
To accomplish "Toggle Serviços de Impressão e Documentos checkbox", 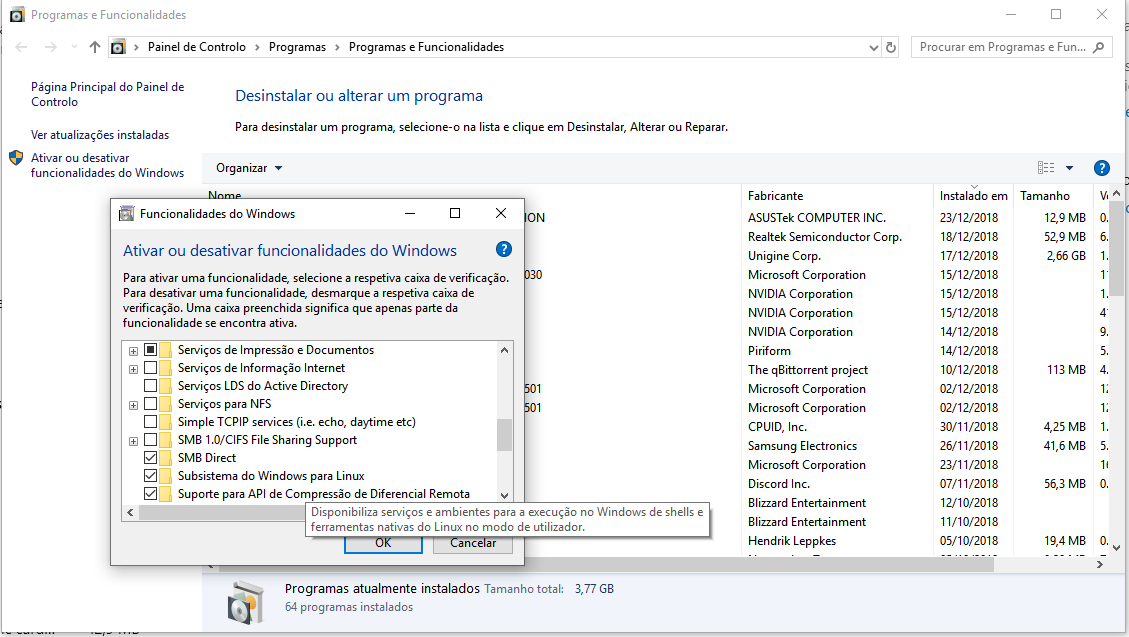I will [x=150, y=350].
